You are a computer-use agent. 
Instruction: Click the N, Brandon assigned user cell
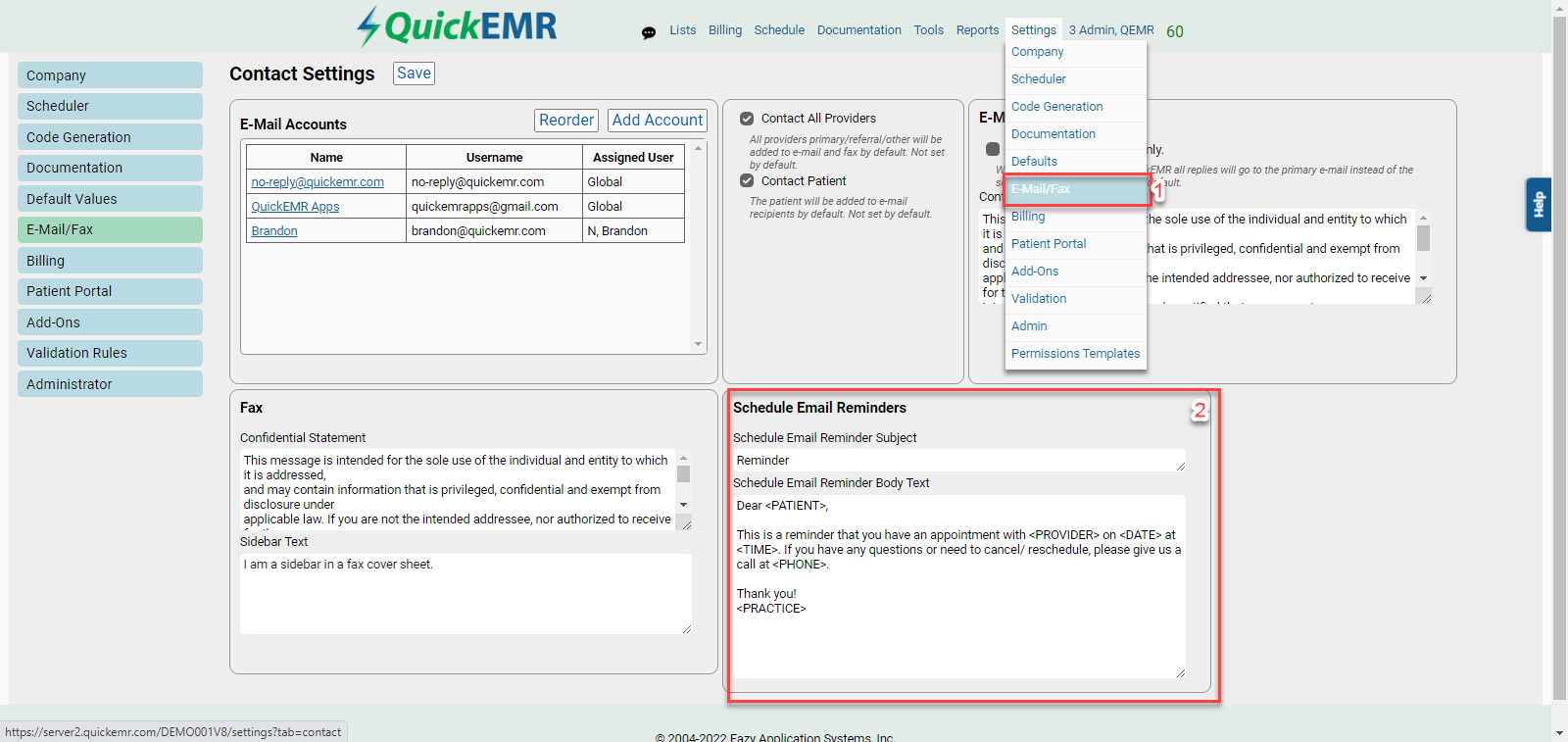[x=633, y=231]
